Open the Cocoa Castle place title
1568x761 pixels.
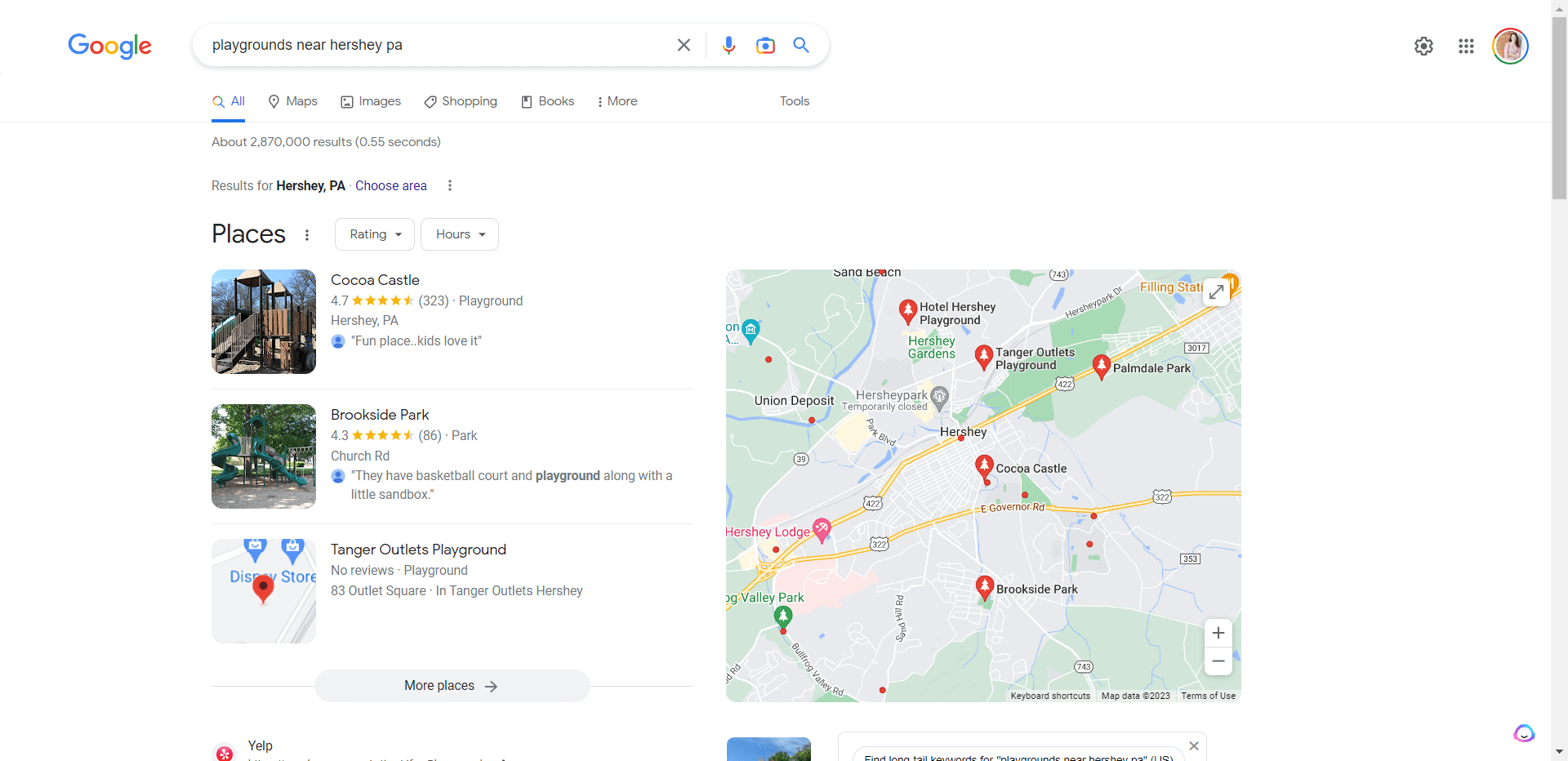[x=375, y=280]
